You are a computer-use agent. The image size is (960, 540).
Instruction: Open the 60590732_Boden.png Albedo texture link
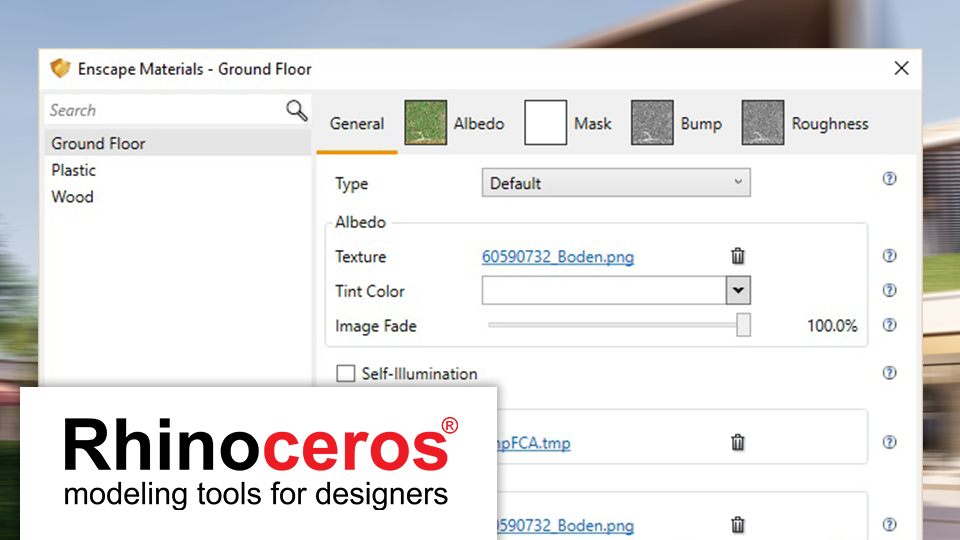(557, 257)
